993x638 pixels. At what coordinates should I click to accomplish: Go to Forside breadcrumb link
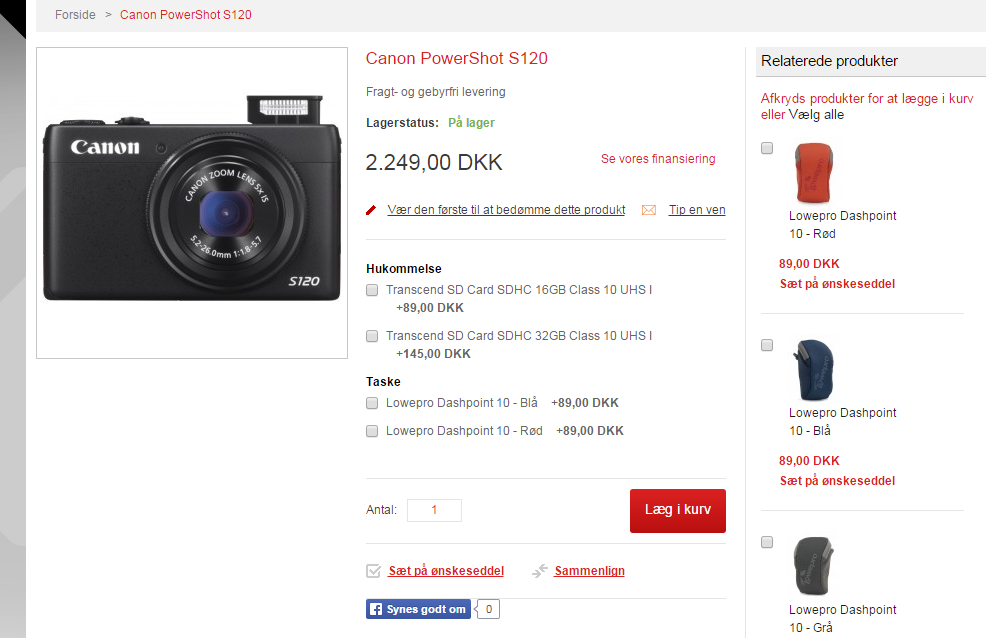tap(75, 15)
